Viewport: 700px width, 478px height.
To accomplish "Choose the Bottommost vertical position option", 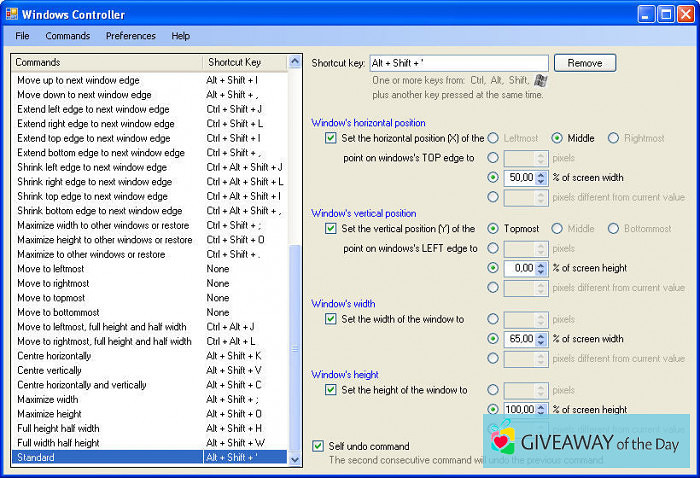I will [613, 229].
